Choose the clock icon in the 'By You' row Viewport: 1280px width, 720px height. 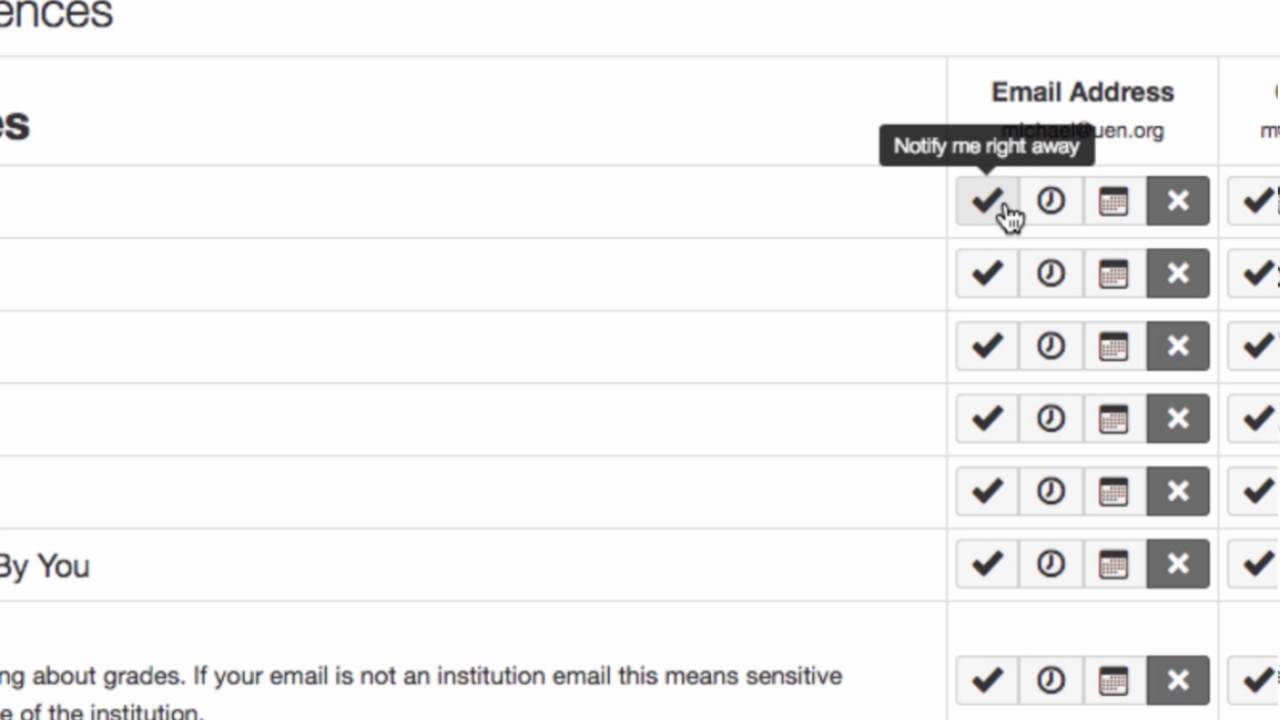(x=1050, y=564)
